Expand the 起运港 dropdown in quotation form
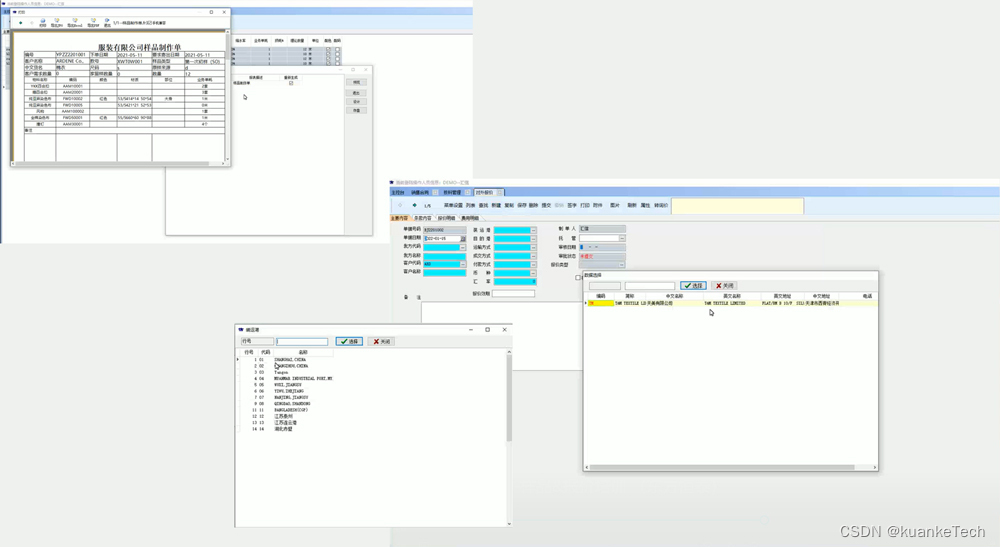The height and width of the screenshot is (547, 1000). [533, 230]
